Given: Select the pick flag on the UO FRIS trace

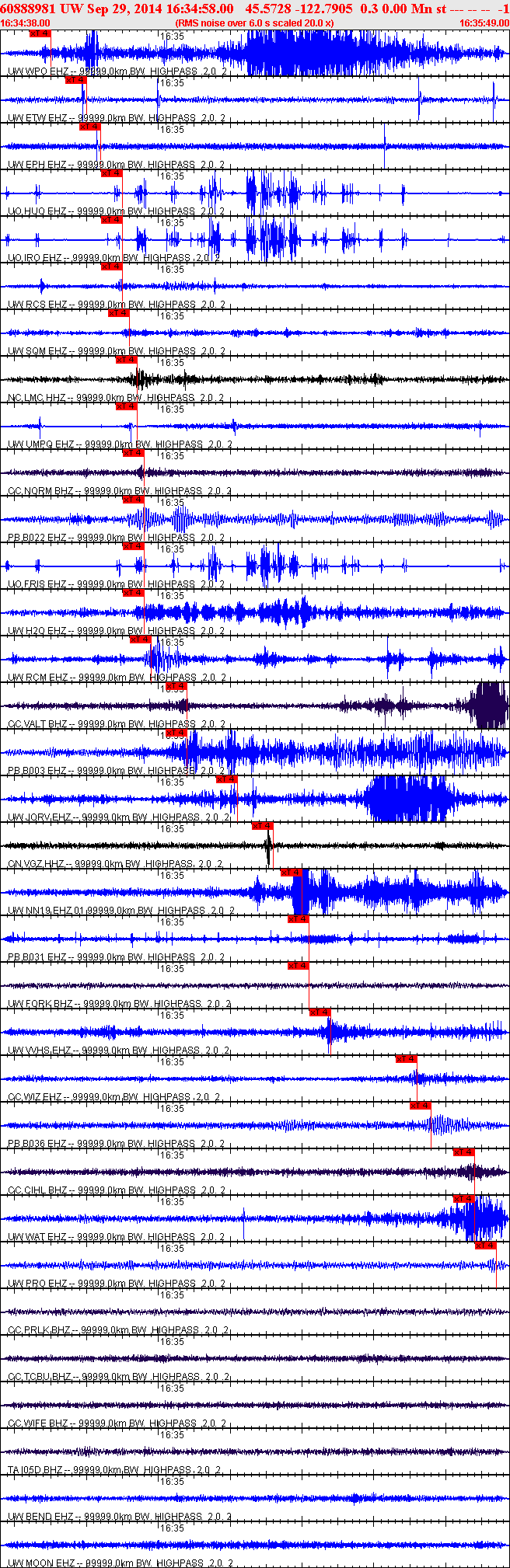Looking at the screenshot, I should (x=134, y=546).
